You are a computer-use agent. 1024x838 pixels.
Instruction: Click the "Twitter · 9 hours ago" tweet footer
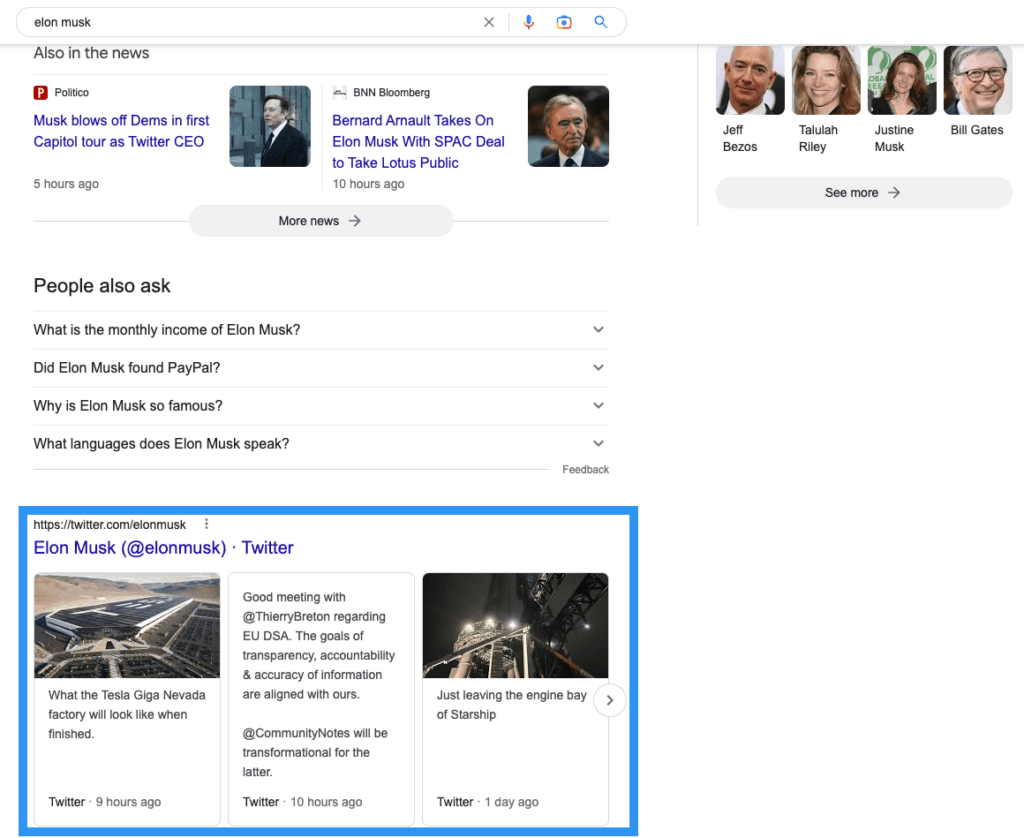pos(104,801)
